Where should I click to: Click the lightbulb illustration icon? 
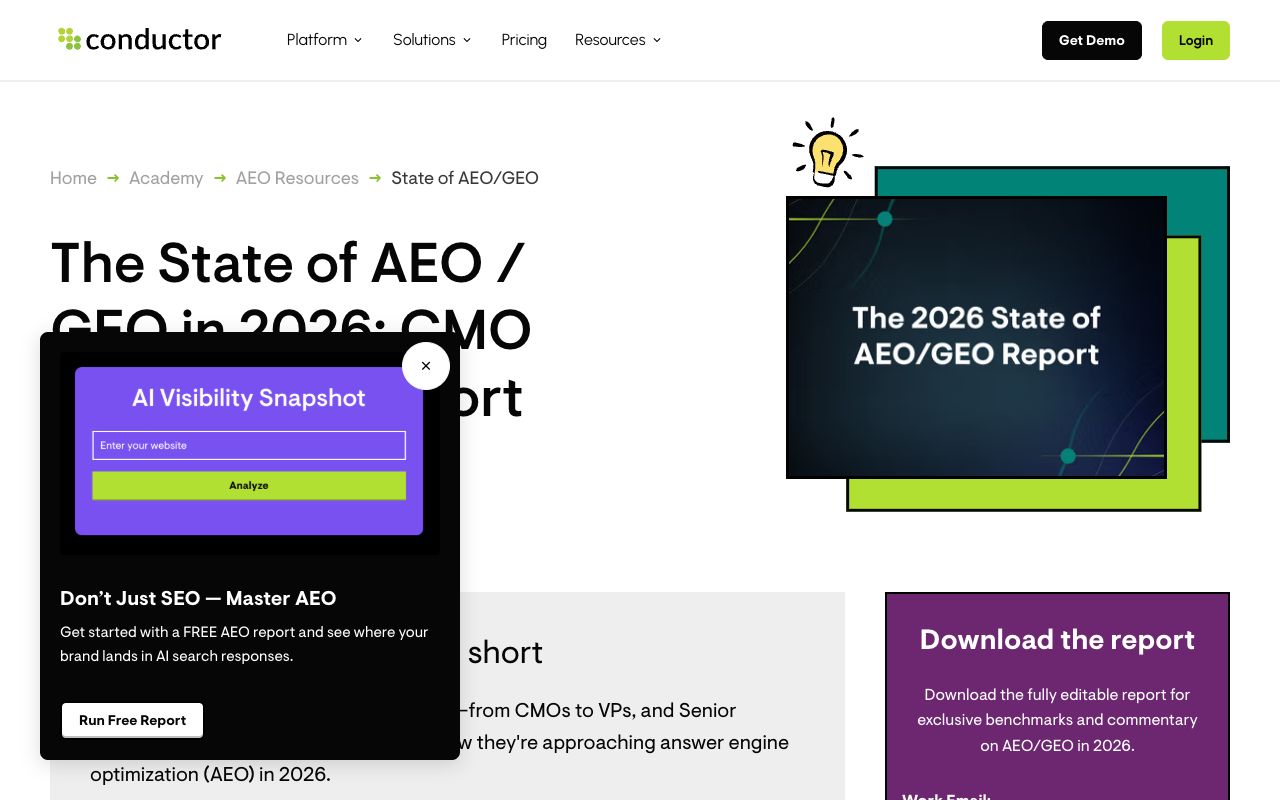click(x=827, y=152)
